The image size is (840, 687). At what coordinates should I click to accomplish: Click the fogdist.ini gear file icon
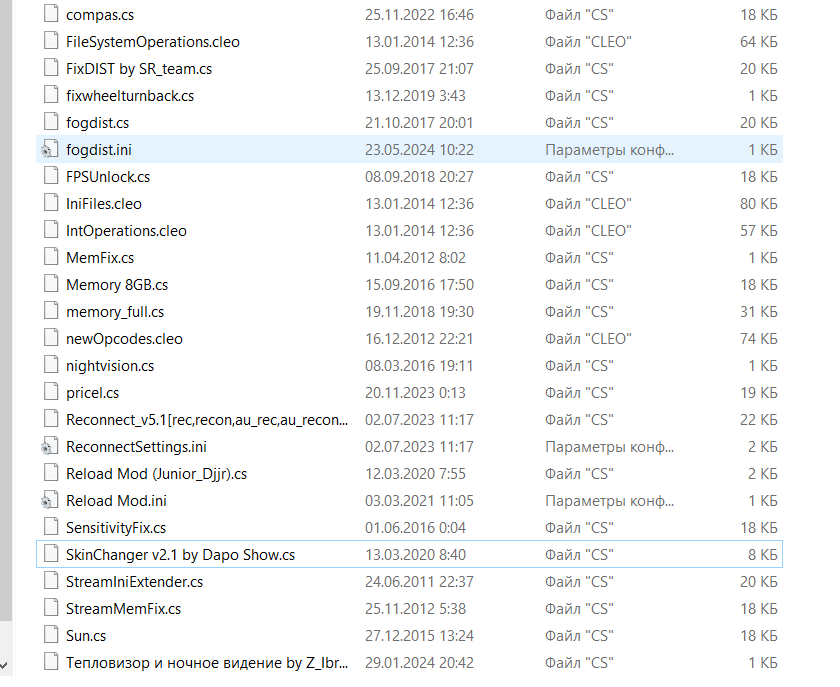(50, 149)
